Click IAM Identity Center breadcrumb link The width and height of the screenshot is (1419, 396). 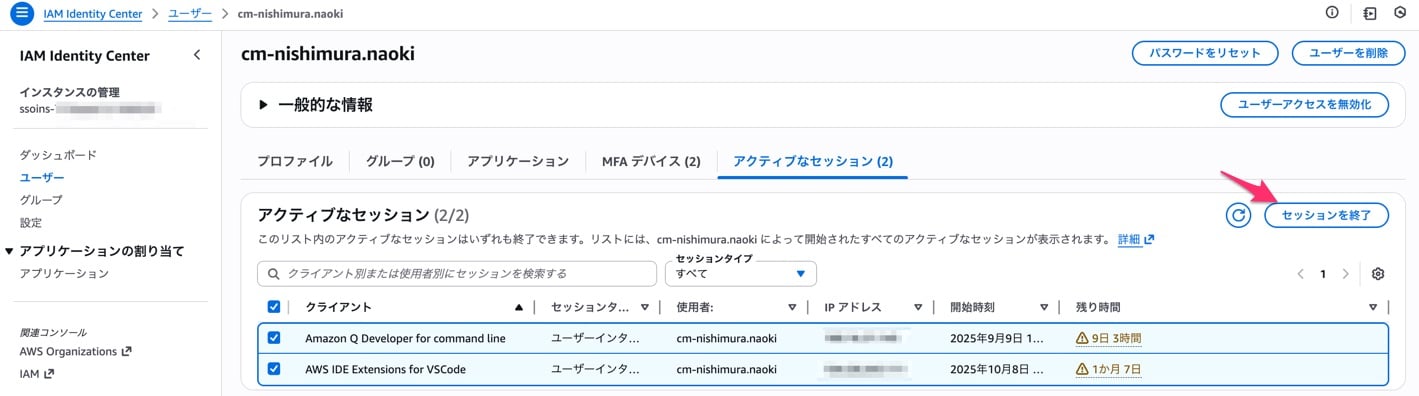coord(92,14)
